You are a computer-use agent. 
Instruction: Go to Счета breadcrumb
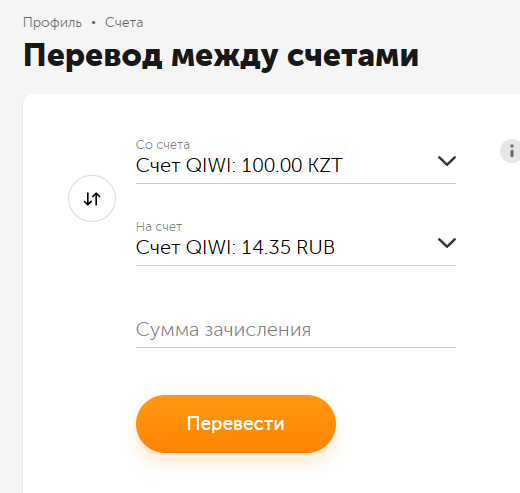click(124, 23)
